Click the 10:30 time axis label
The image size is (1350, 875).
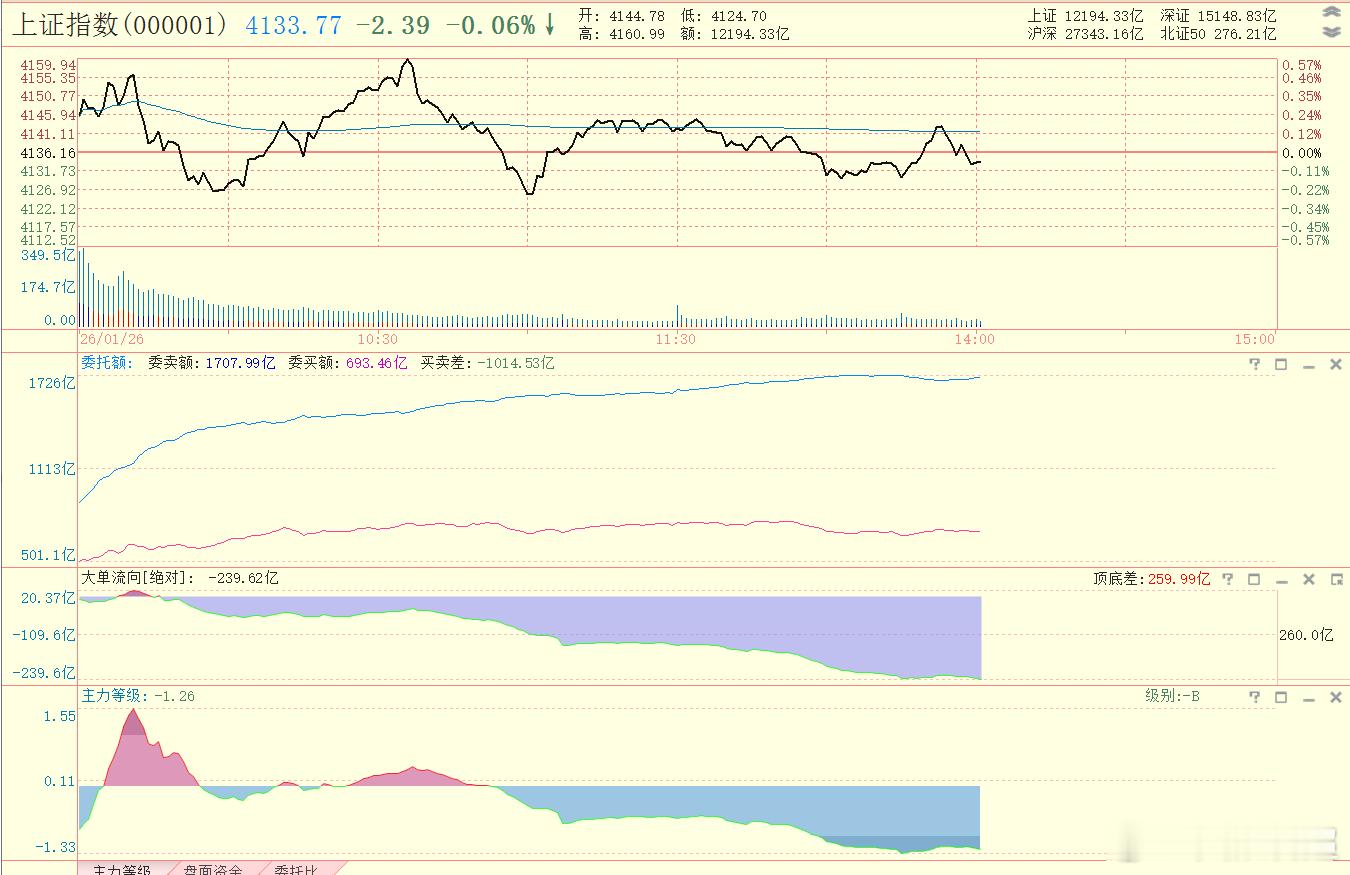[378, 339]
